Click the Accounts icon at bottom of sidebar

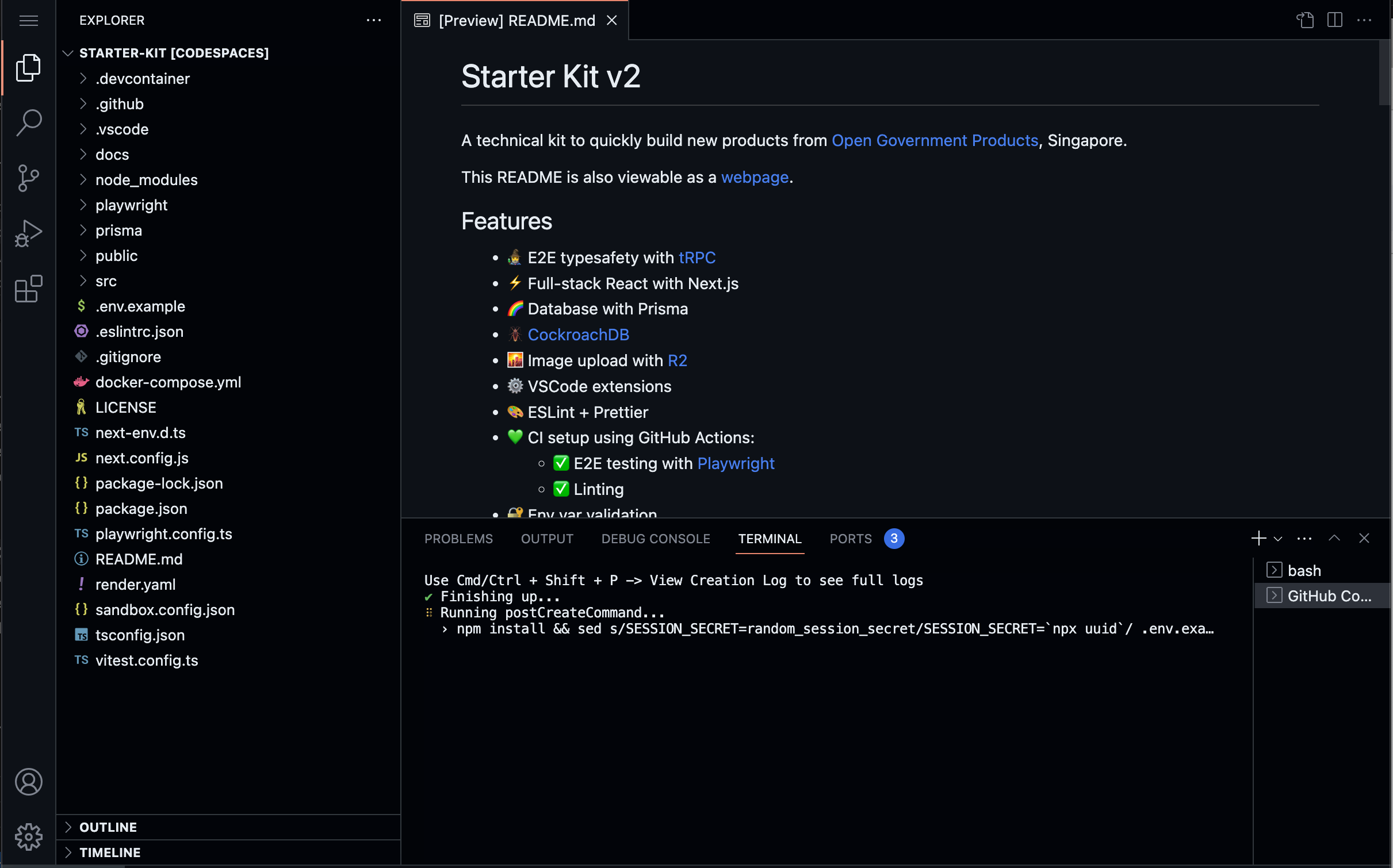click(x=28, y=782)
